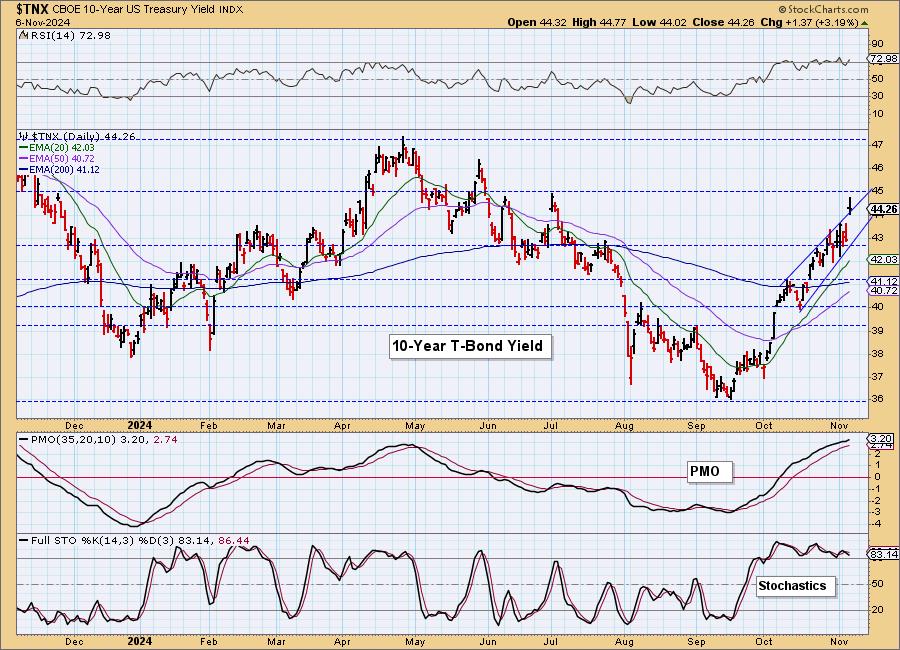Click the RSI(14) legend line marker
Image resolution: width=900 pixels, height=650 pixels.
(22, 36)
